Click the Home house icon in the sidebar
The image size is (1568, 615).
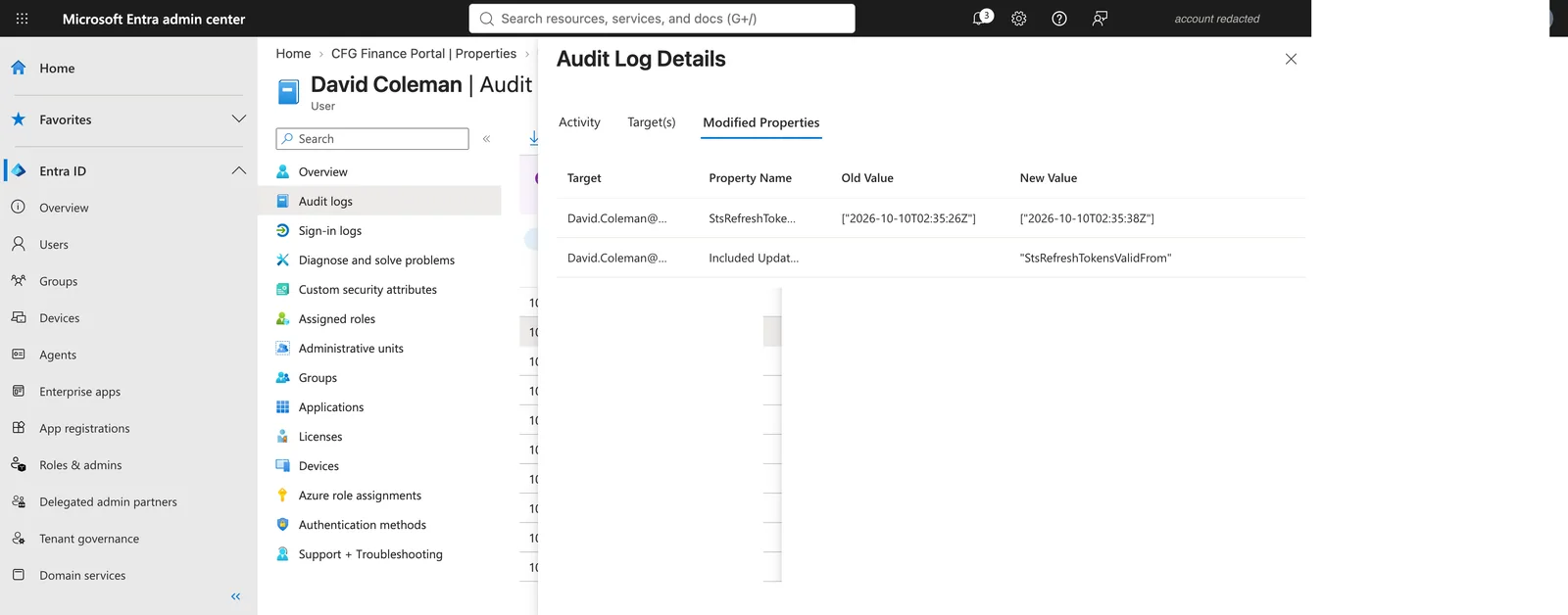point(19,68)
